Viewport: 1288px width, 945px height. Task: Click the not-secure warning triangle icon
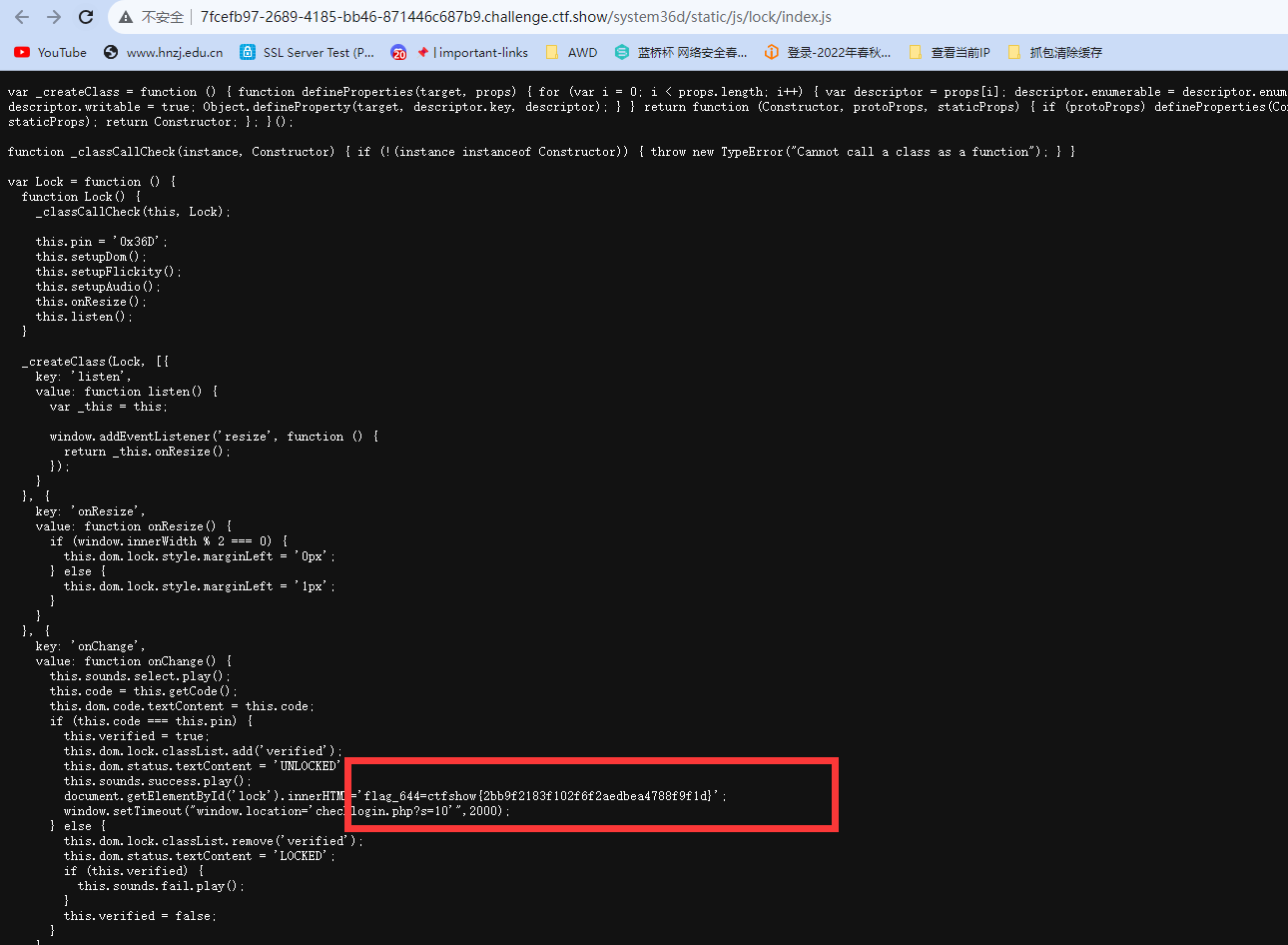coord(126,17)
